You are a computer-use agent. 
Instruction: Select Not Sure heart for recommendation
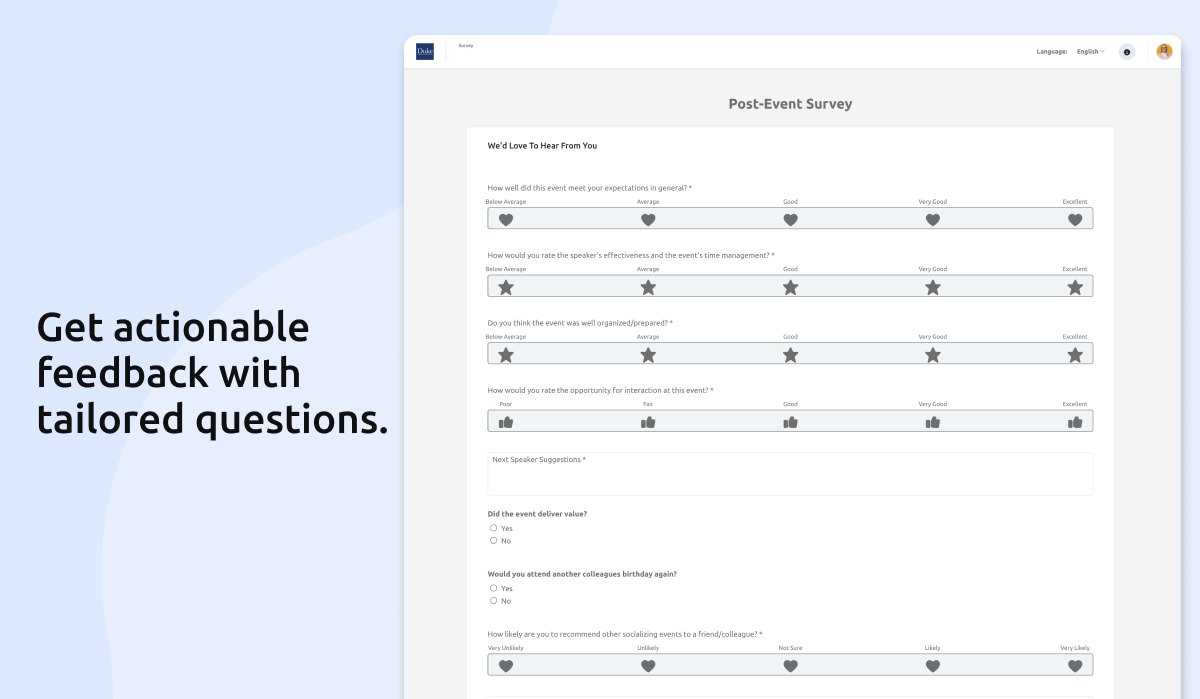pyautogui.click(x=790, y=666)
